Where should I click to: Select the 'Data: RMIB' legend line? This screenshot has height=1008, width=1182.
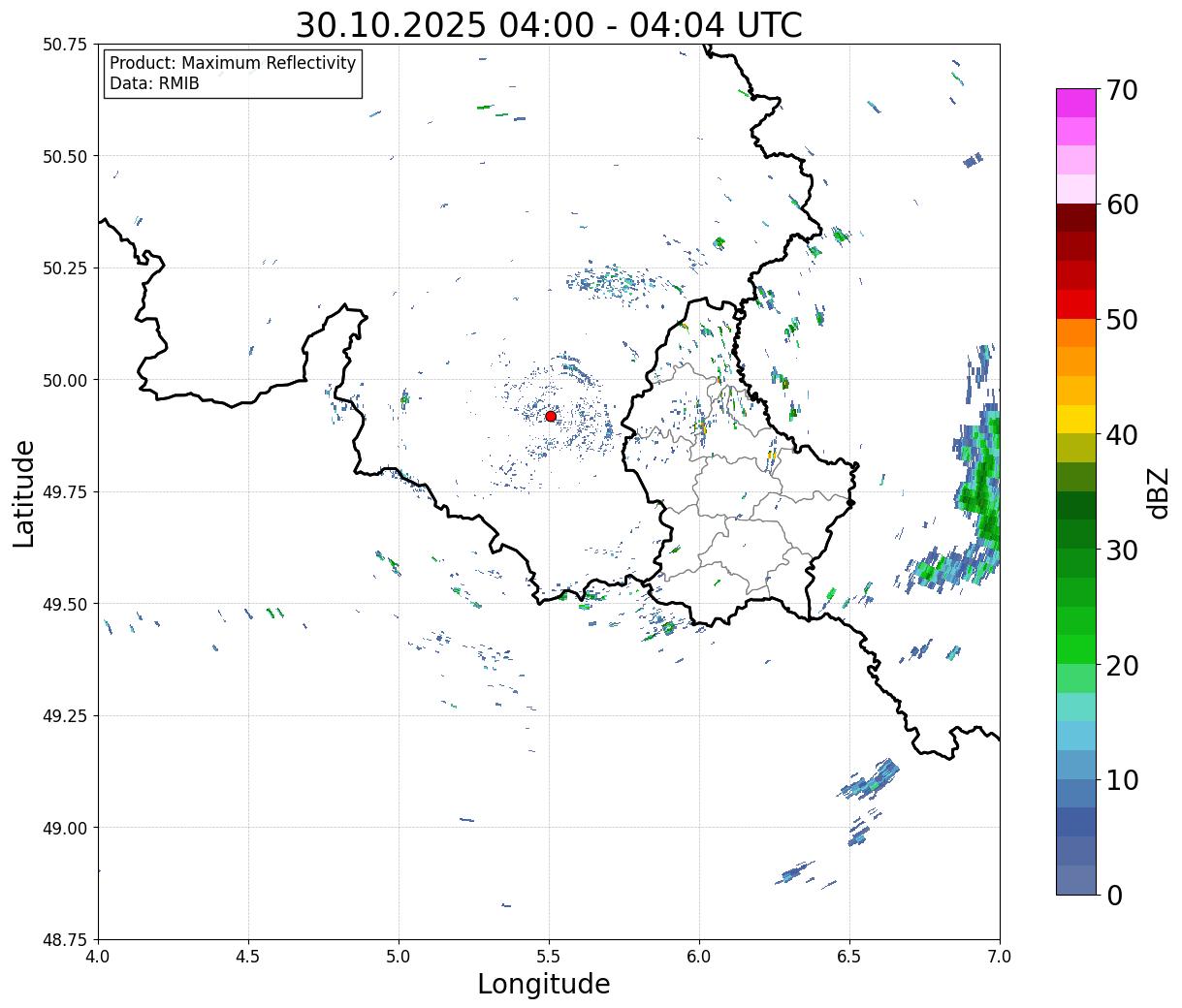tap(154, 83)
